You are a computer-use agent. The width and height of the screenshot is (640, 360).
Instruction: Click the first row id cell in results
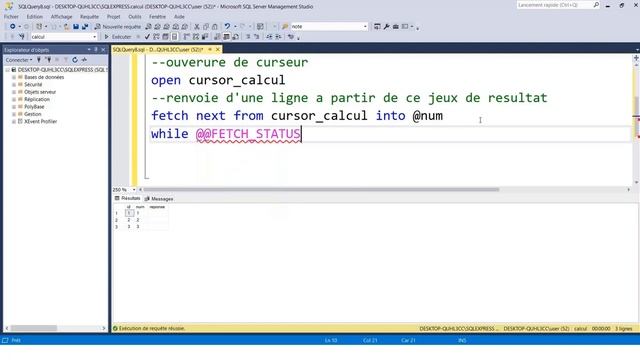129,213
